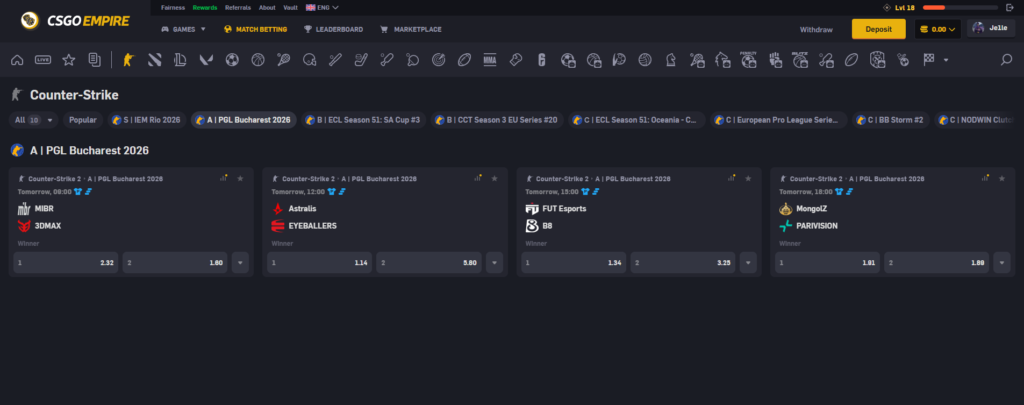Open the A | PGL Bucharest 2026 heading
This screenshot has height=405, width=1024.
[x=89, y=151]
